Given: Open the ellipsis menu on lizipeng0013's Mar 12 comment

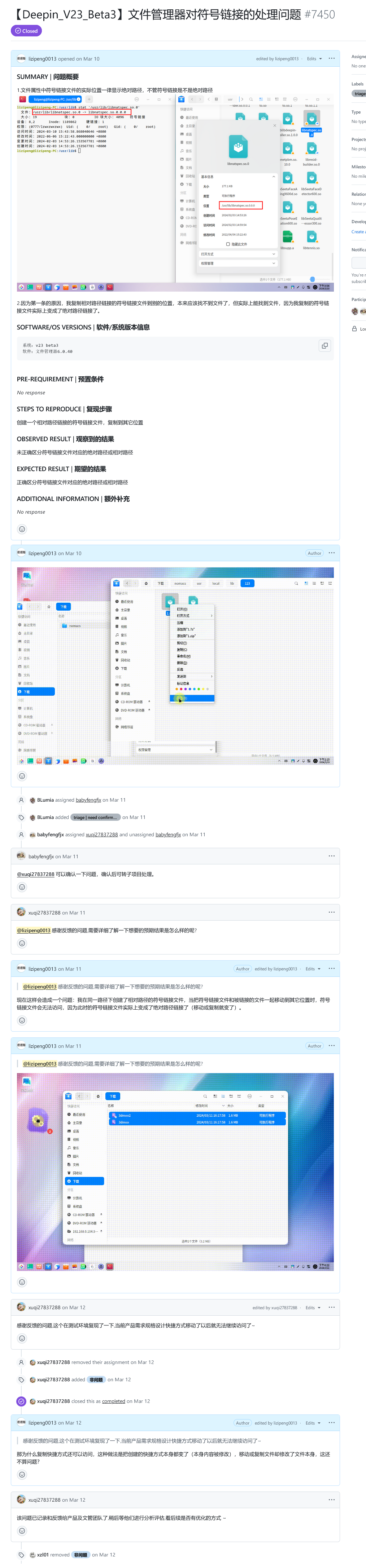Looking at the screenshot, I should [x=332, y=1422].
